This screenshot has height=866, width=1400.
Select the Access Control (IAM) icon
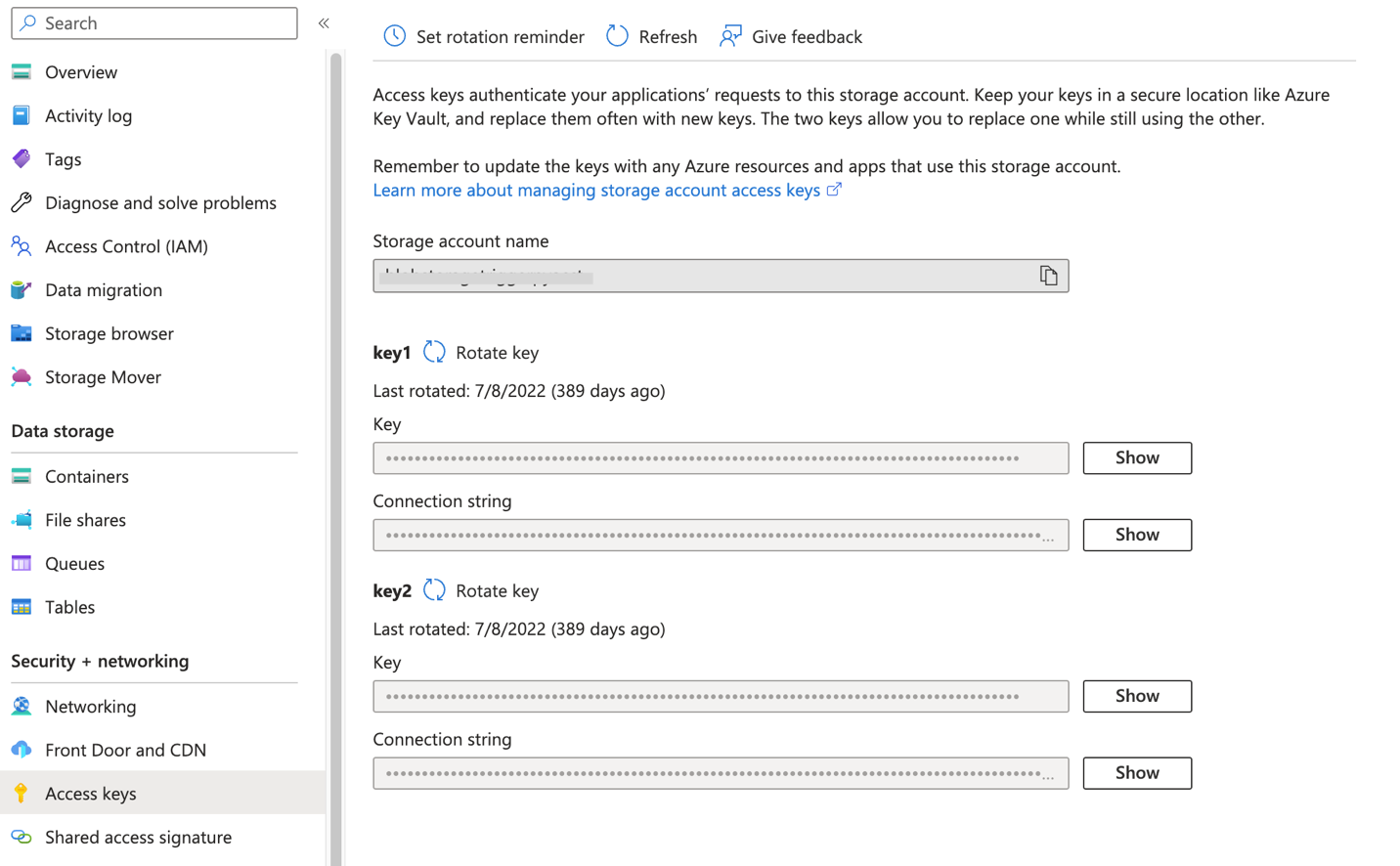click(x=21, y=246)
